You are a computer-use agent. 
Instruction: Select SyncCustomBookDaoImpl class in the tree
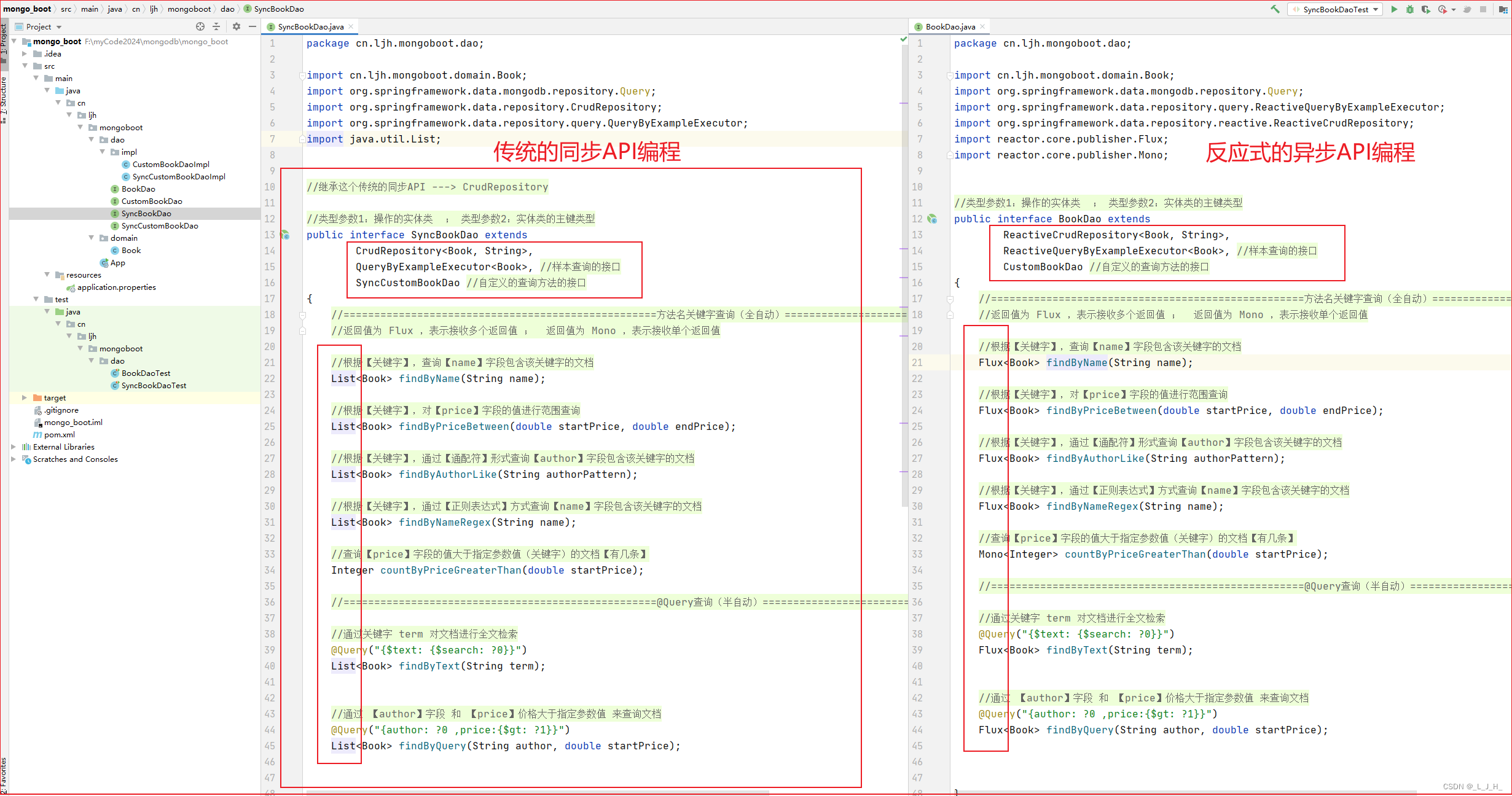coord(174,176)
